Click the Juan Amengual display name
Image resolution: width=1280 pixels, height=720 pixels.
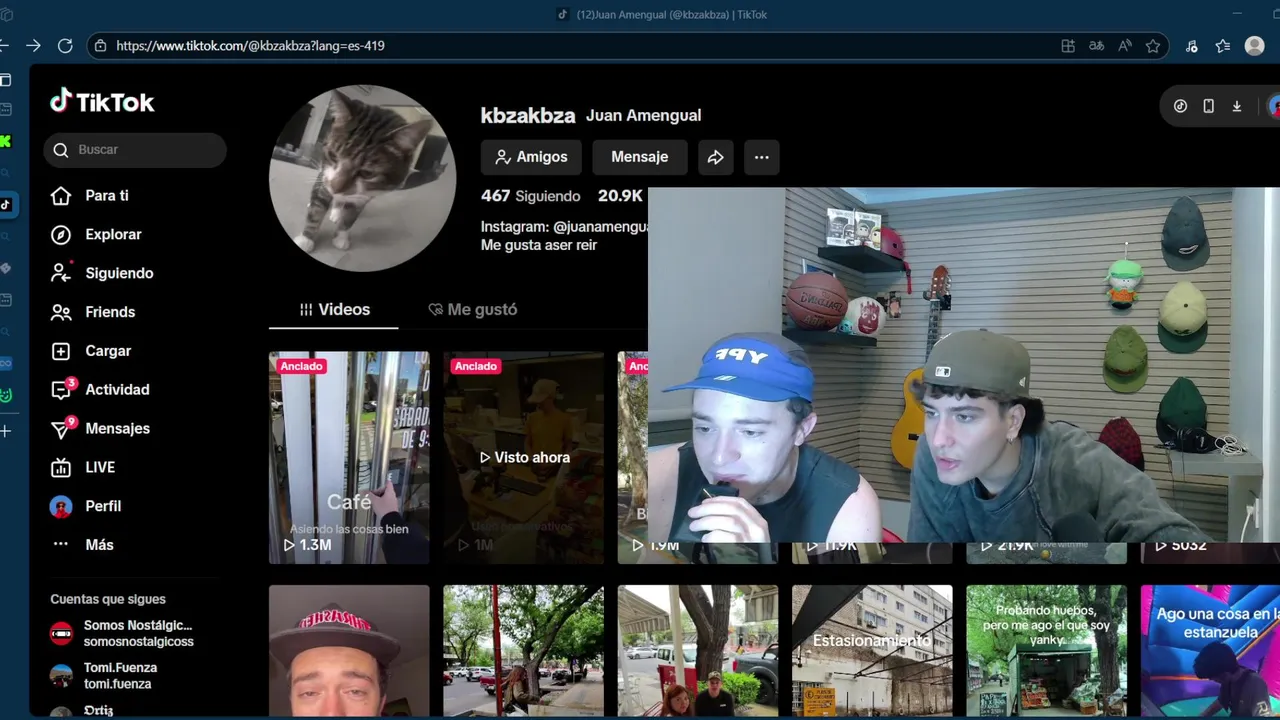643,116
